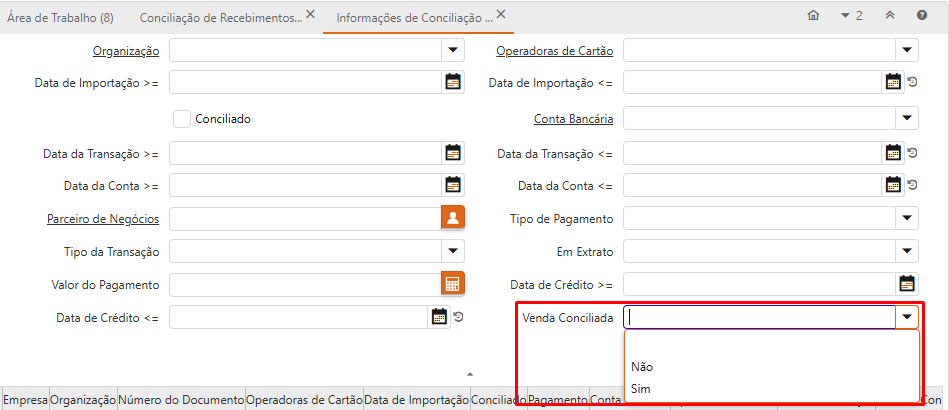Viewport: 949px width, 410px height.
Task: Open the Tipo da Transação dropdown
Action: tap(453, 251)
